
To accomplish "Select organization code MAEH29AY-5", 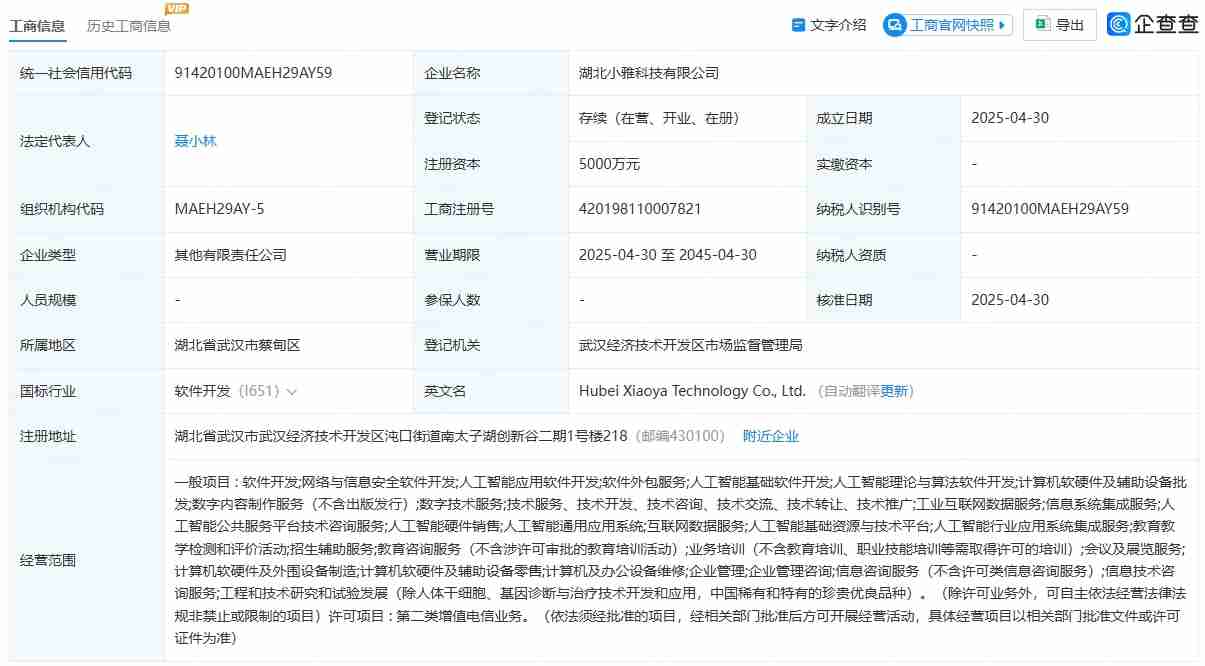I will (219, 209).
